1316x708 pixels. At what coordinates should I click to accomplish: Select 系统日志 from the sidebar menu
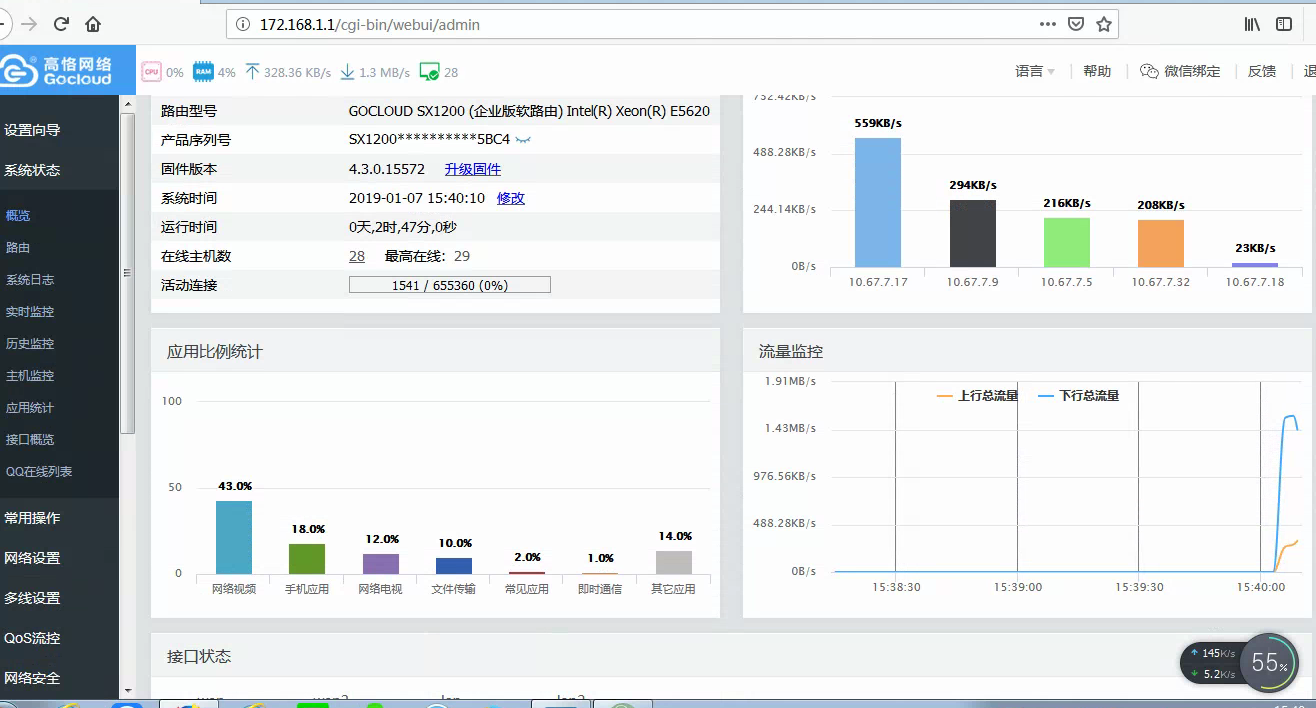click(30, 280)
